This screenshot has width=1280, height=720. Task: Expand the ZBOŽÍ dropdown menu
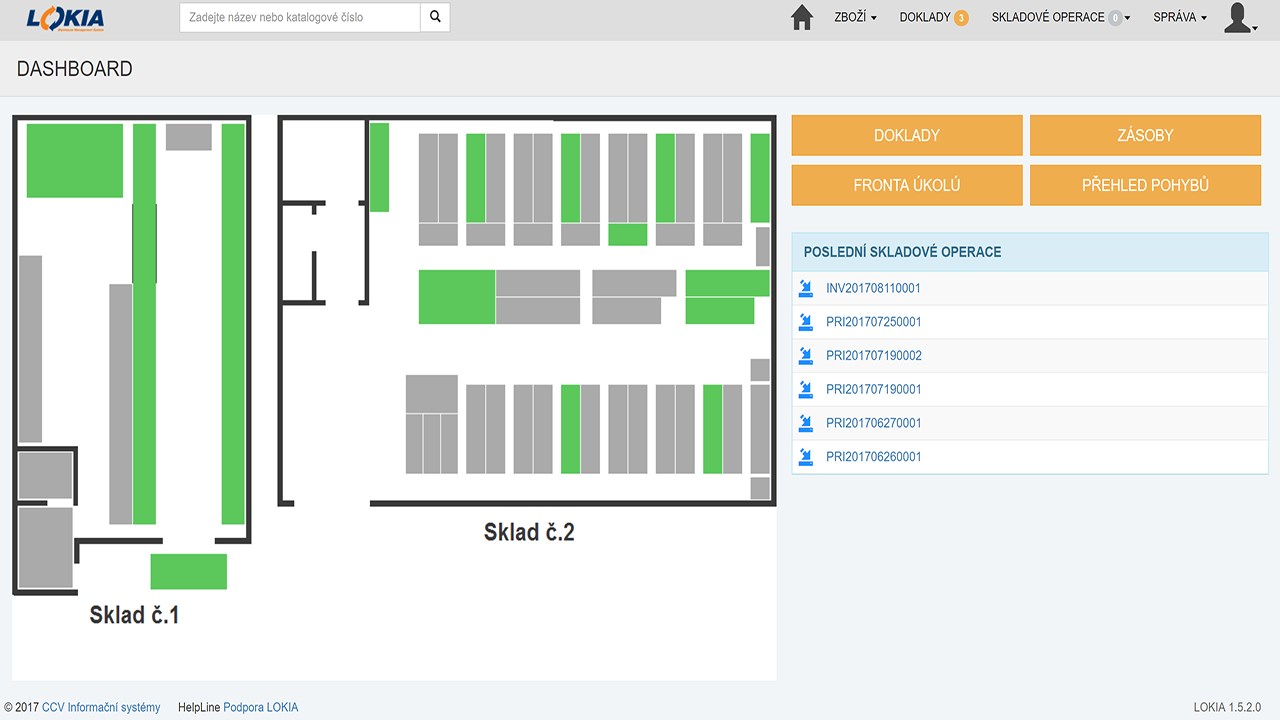pos(855,17)
